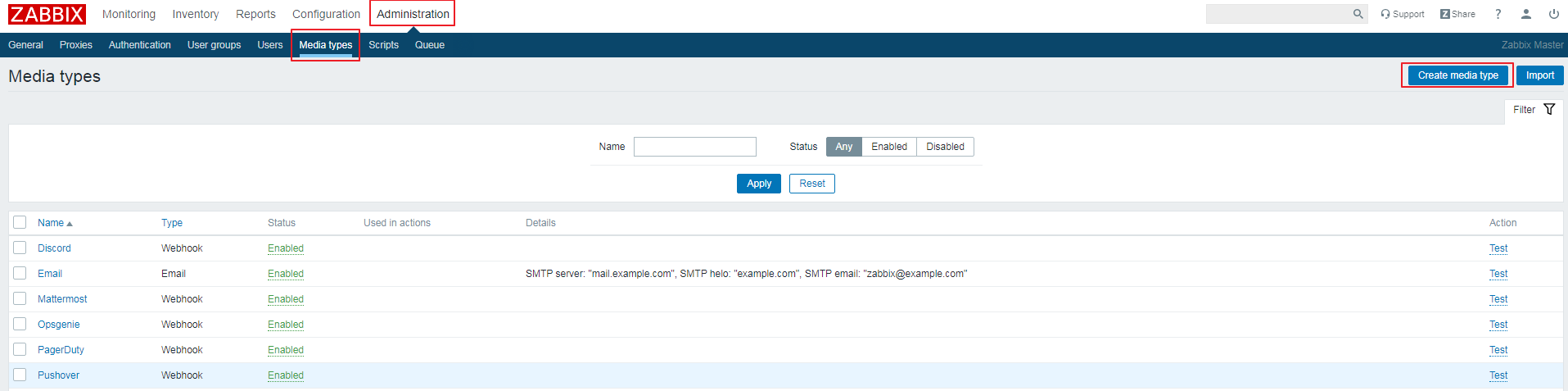Viewport: 1568px width, 391px height.
Task: Go to the Proxies submenu
Action: [x=76, y=45]
